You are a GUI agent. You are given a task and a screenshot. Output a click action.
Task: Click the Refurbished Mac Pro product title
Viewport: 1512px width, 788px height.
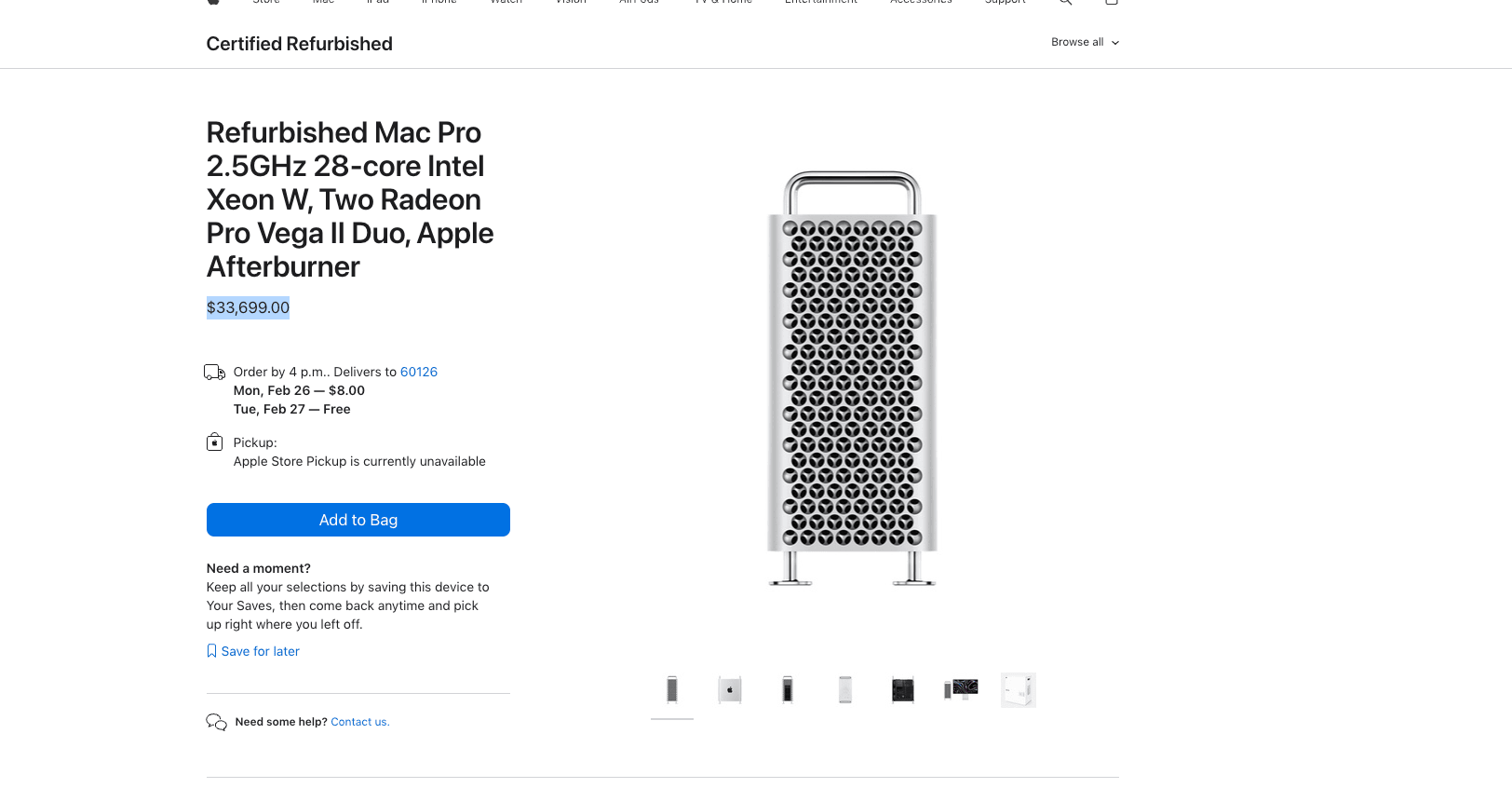pyautogui.click(x=349, y=199)
